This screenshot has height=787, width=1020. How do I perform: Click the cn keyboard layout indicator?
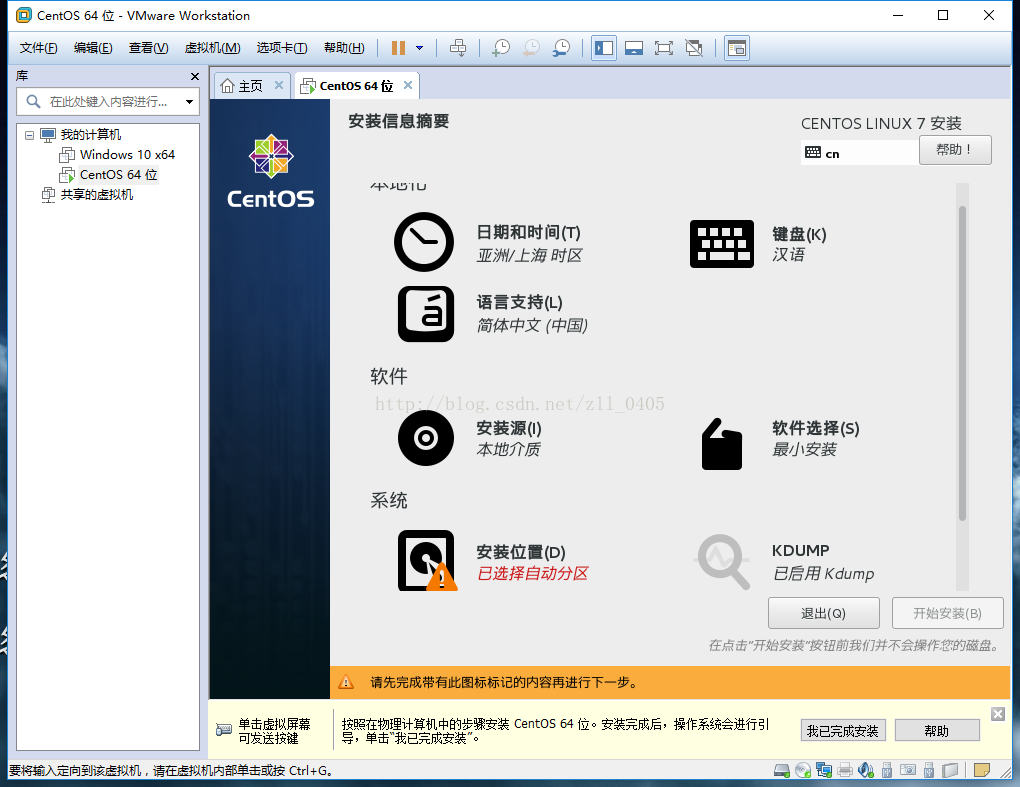pyautogui.click(x=859, y=153)
